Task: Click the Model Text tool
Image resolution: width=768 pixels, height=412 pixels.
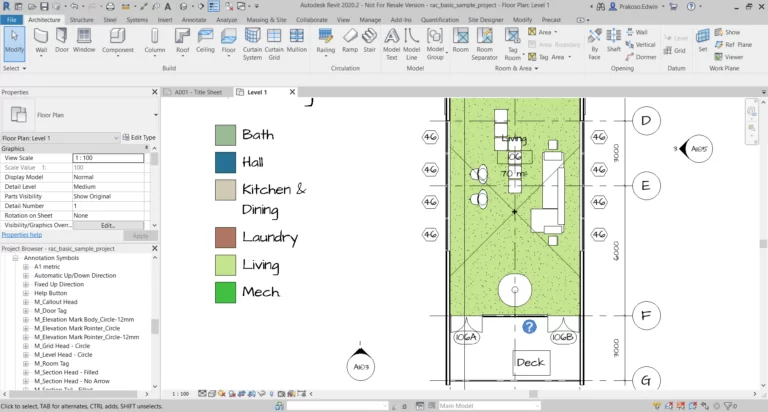Action: tap(391, 42)
